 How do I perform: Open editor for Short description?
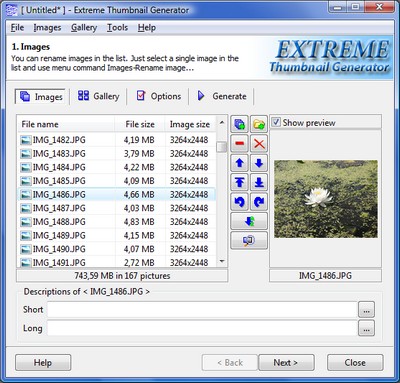(x=366, y=310)
